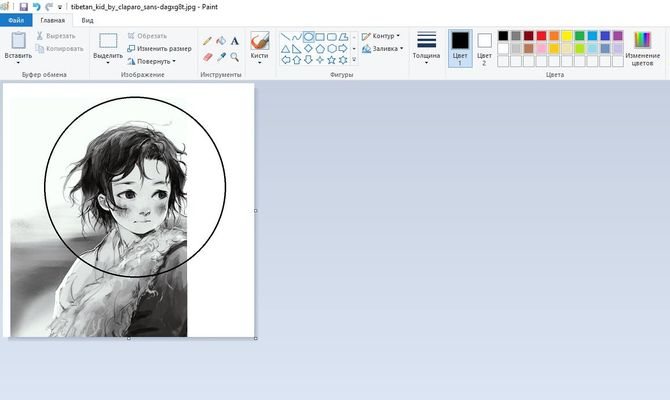
Task: Pick the gray color swatch
Action: tap(516, 36)
